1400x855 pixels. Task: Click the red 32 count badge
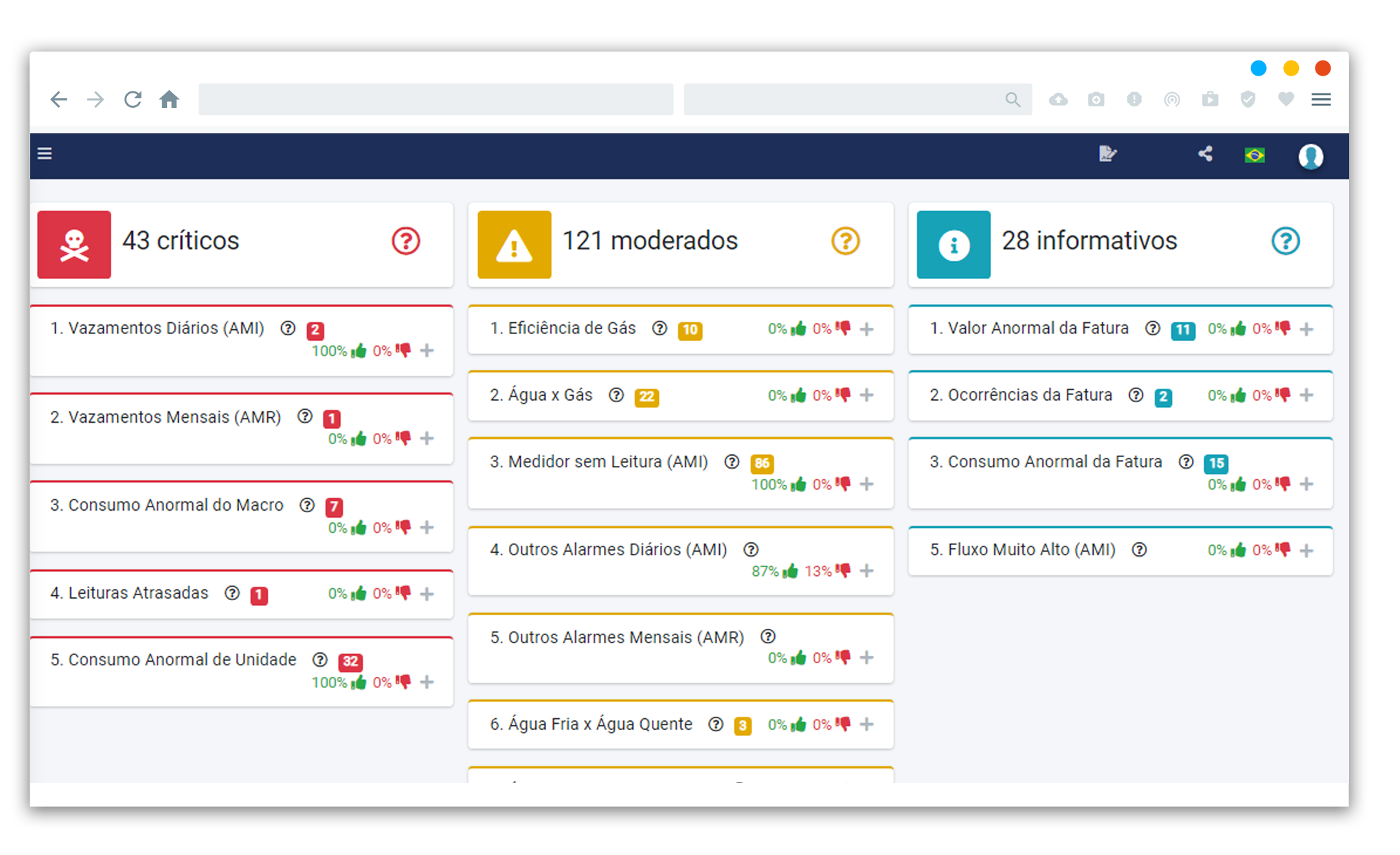click(350, 662)
